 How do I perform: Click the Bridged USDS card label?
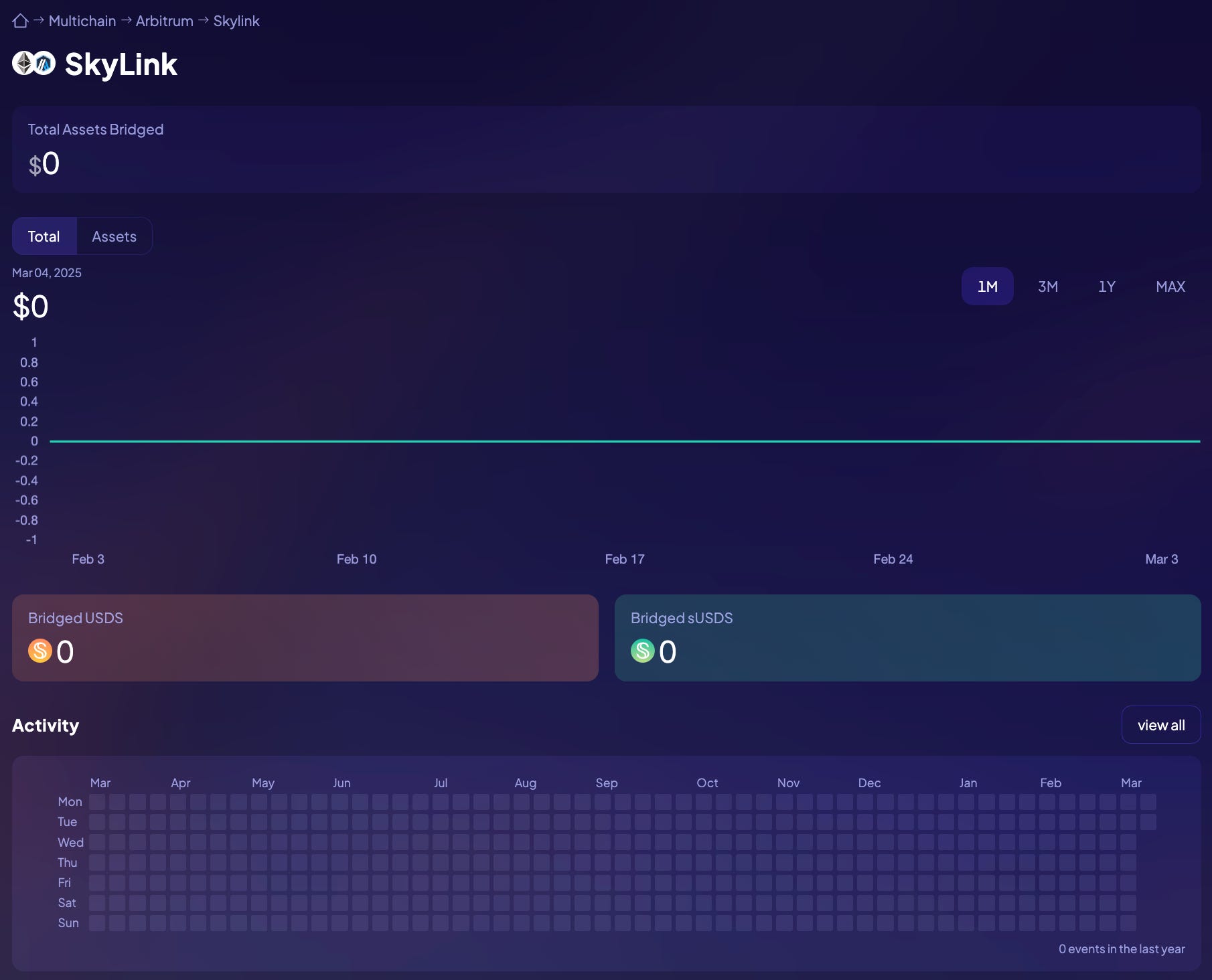coord(76,618)
